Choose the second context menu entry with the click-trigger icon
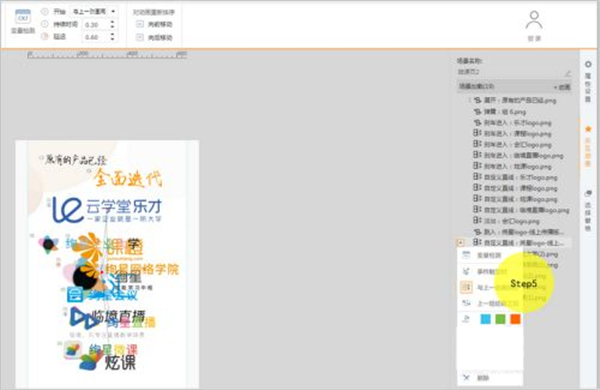 pyautogui.click(x=490, y=271)
